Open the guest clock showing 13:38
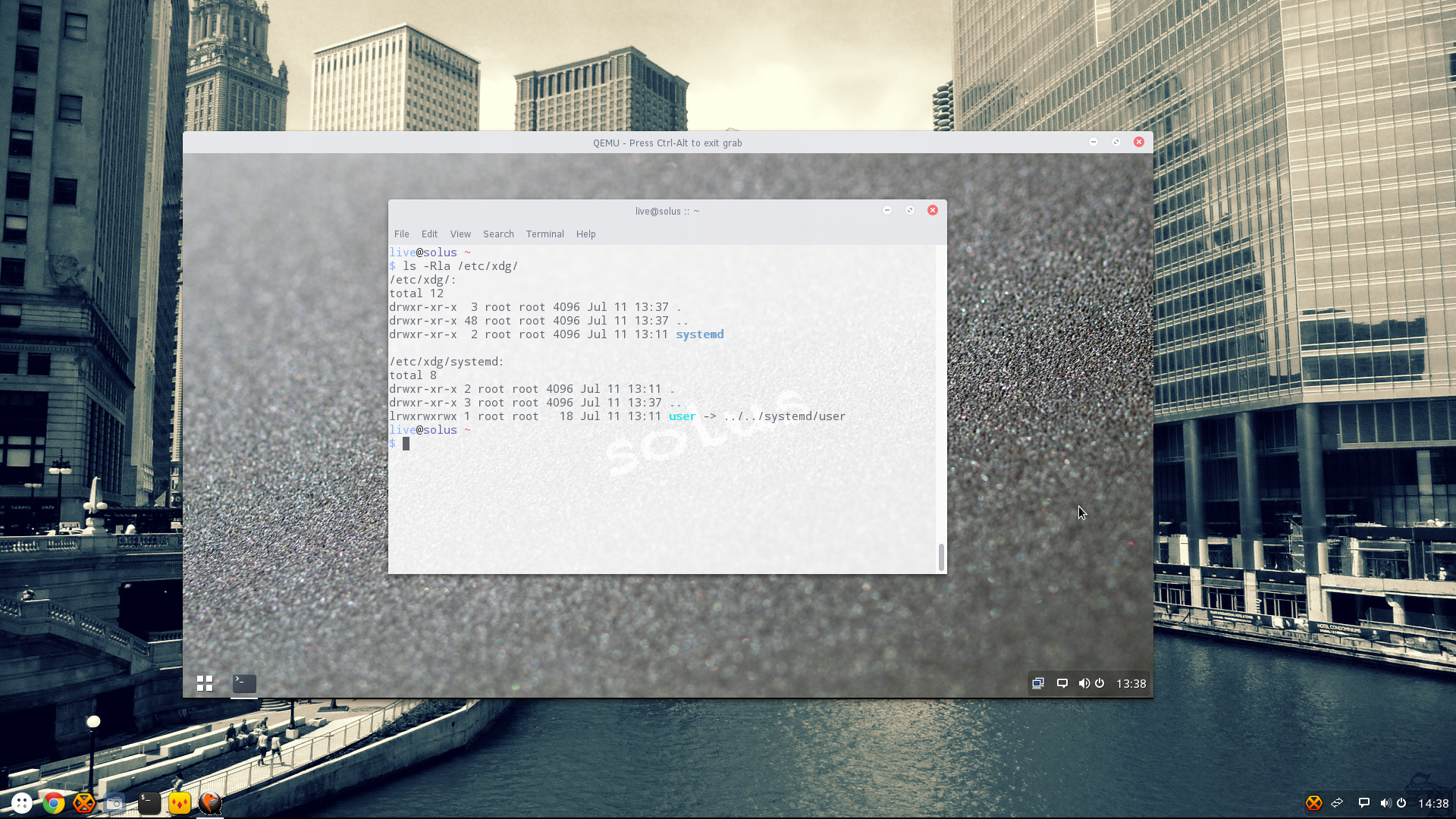The width and height of the screenshot is (1456, 819). tap(1131, 683)
